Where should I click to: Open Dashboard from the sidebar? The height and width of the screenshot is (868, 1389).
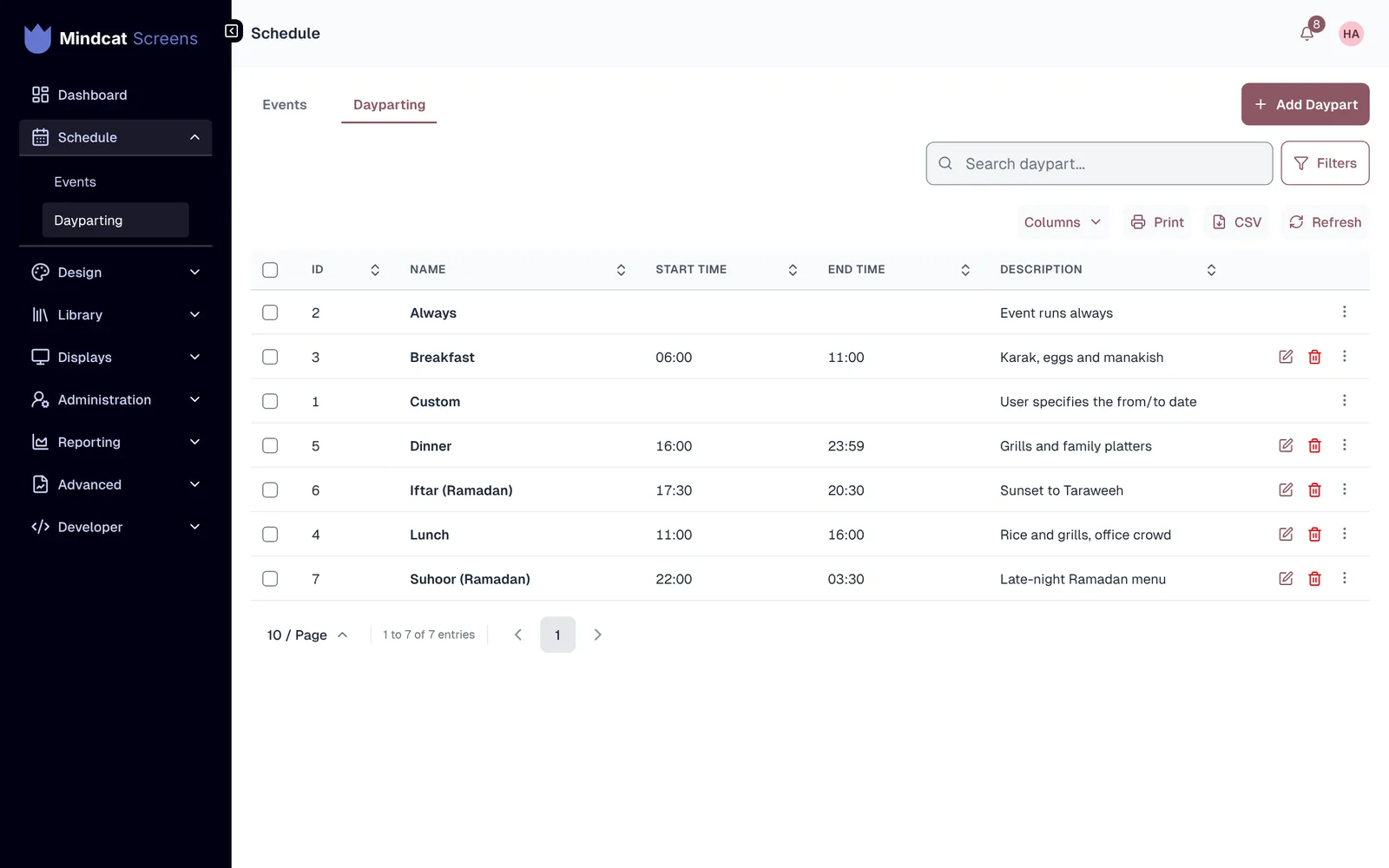tap(115, 95)
